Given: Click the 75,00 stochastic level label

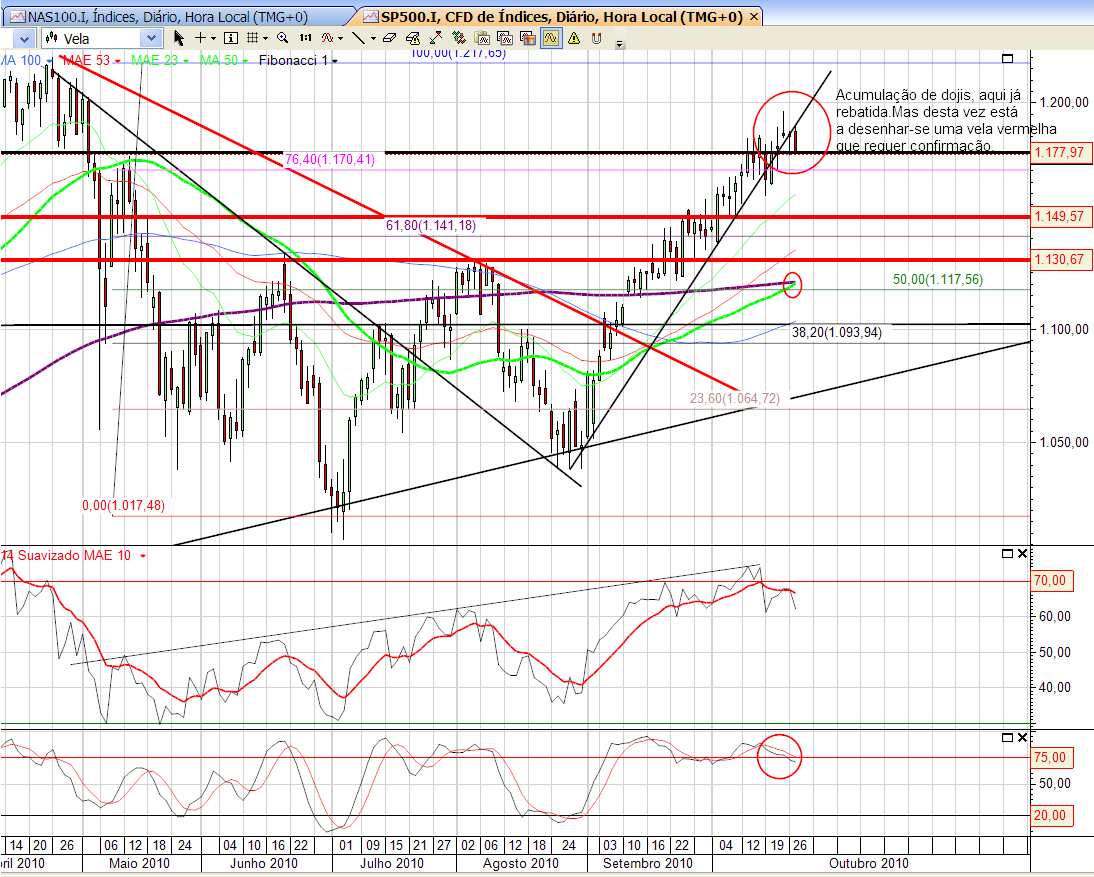Looking at the screenshot, I should click(x=1051, y=758).
